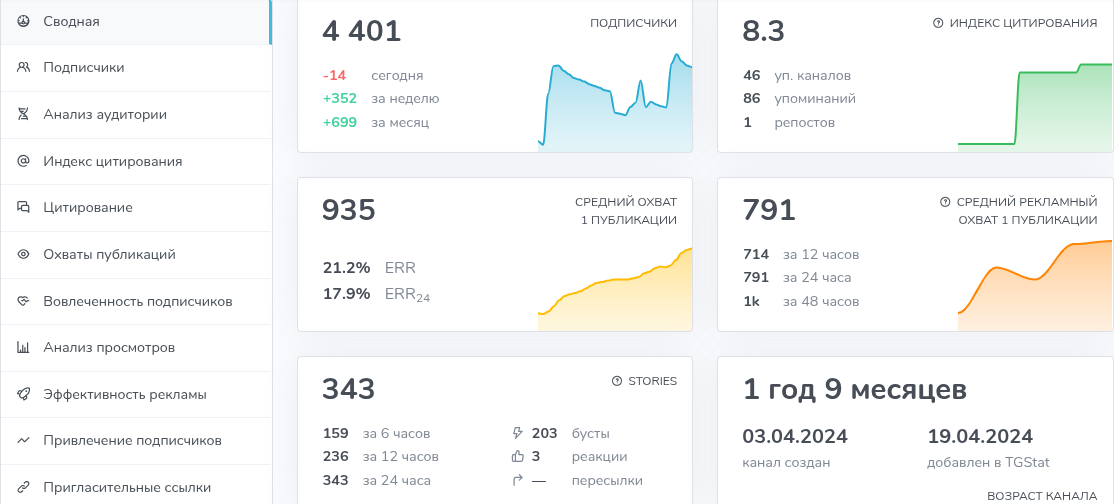Screen dimensions: 1114x504
Task: Open Вовлеченность подписчиков in the sidebar
Action: point(137,301)
